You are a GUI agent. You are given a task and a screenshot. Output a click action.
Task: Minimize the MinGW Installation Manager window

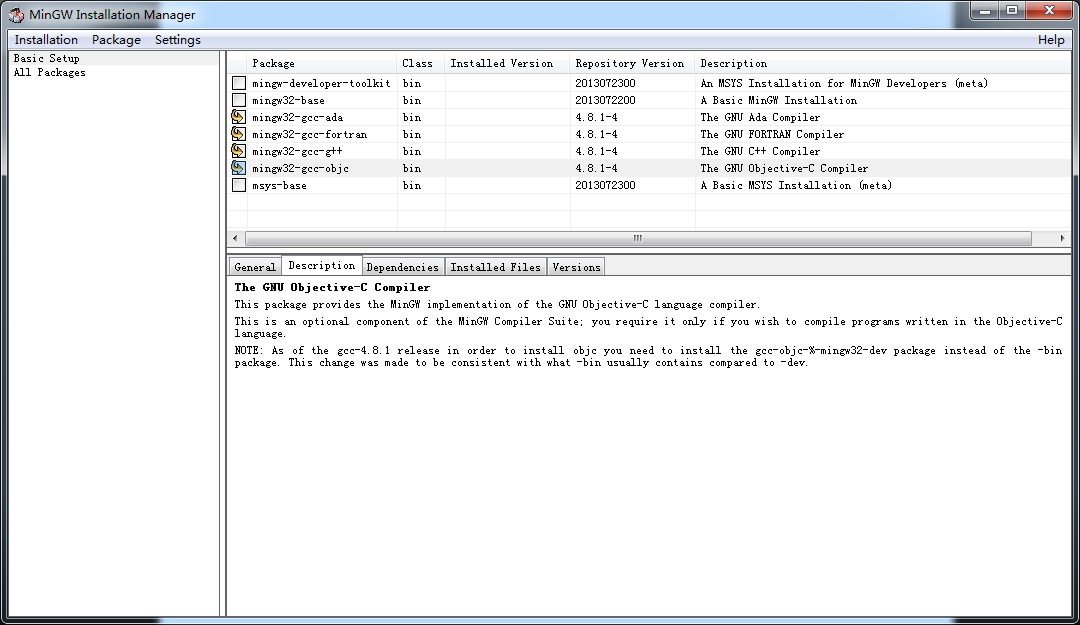[x=985, y=11]
